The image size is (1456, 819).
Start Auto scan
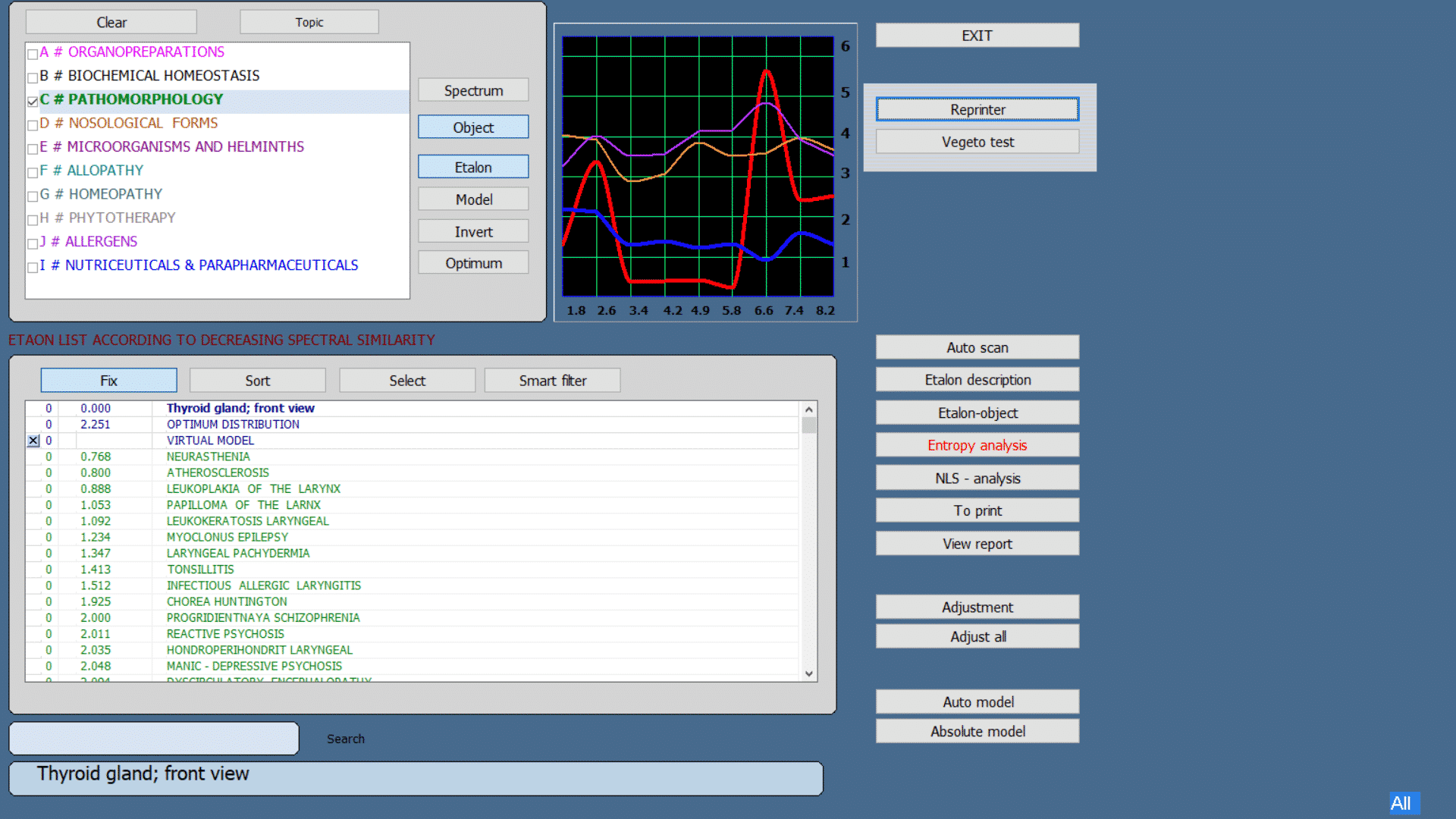point(977,347)
